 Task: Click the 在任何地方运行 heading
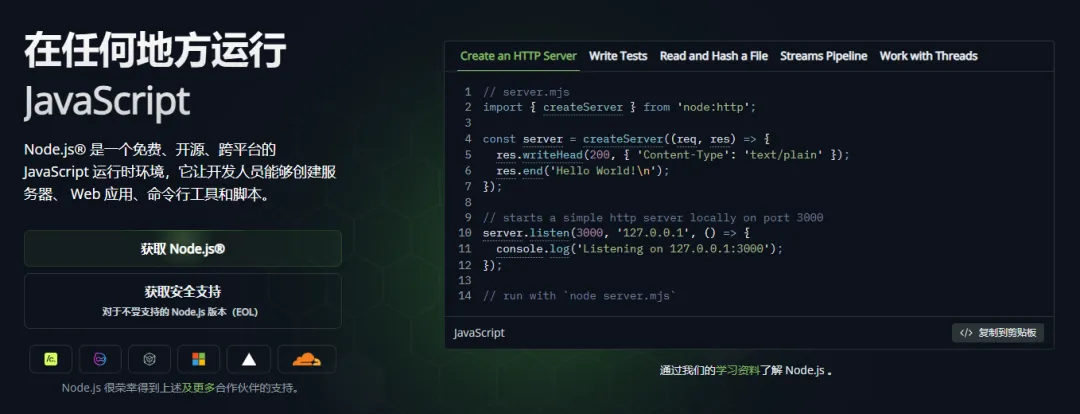155,50
